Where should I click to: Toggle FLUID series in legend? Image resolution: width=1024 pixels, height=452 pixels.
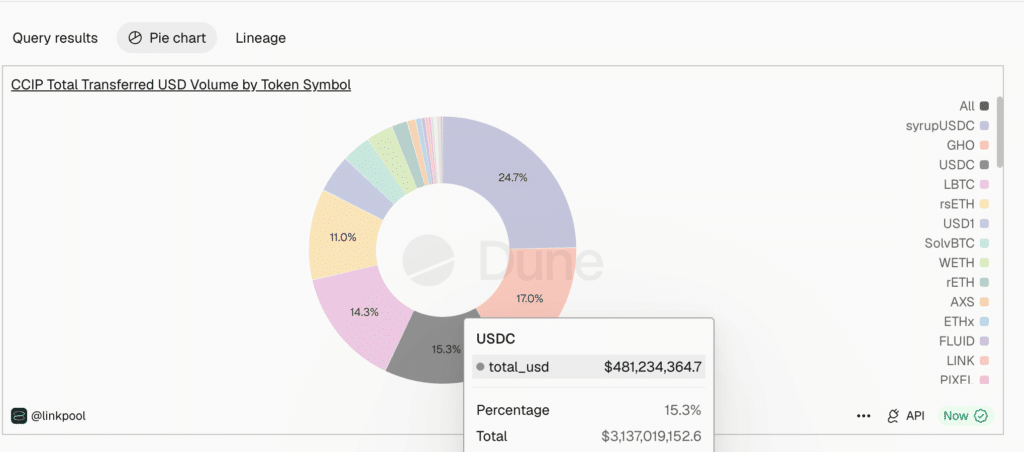click(965, 341)
